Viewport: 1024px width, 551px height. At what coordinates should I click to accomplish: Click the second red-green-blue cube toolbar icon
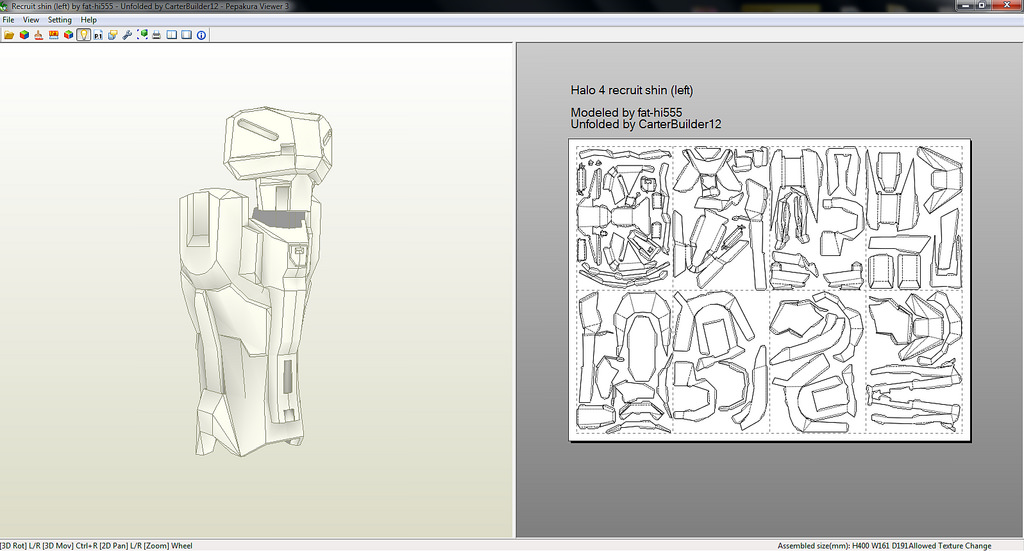69,35
